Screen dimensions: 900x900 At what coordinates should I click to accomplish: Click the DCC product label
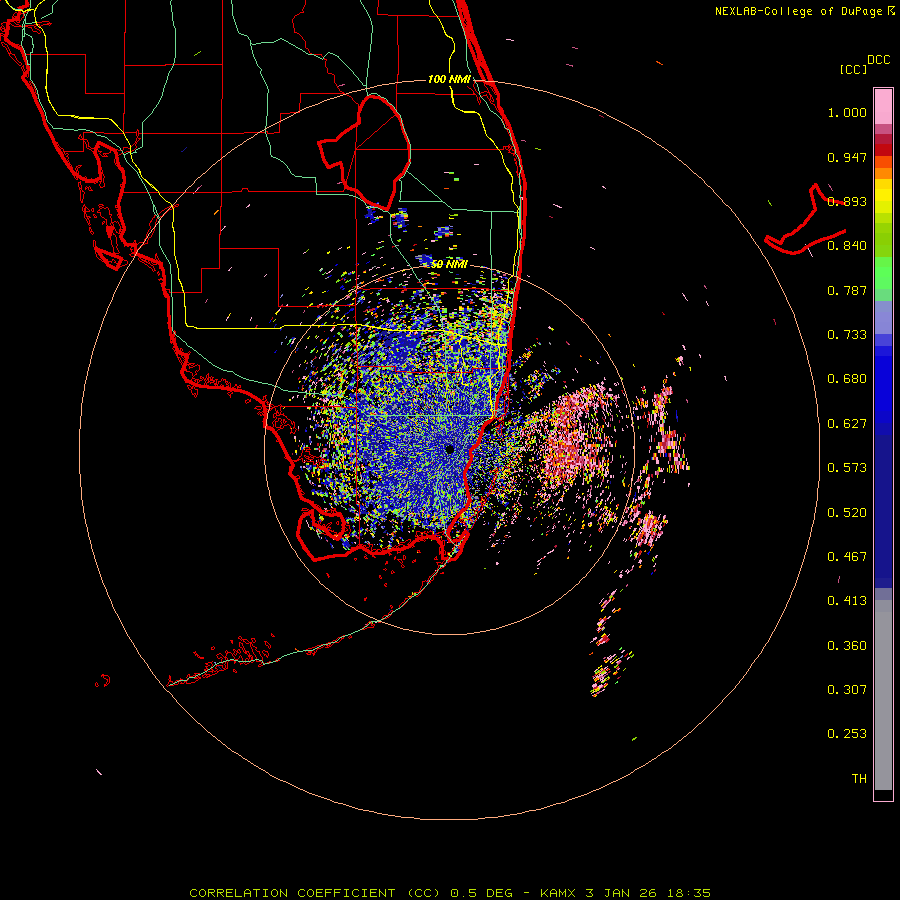pos(878,60)
